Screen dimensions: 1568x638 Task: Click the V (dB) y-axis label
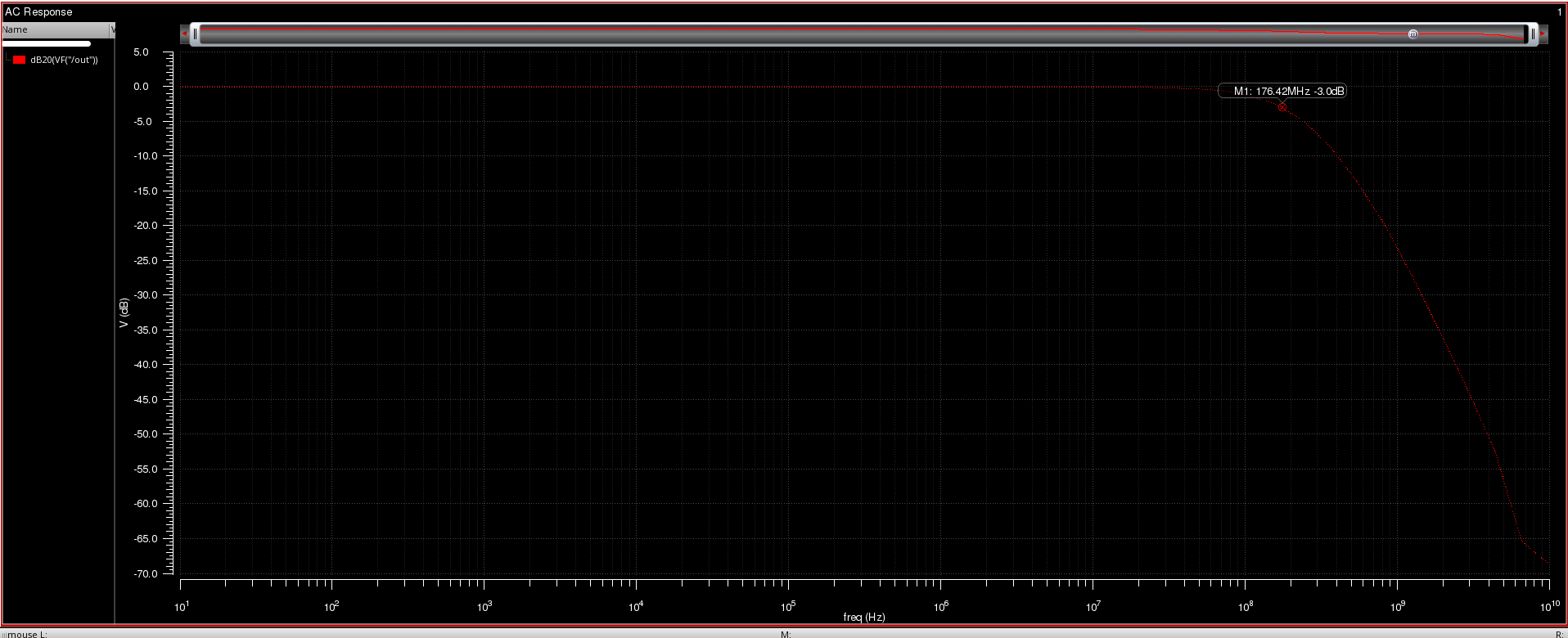[124, 312]
